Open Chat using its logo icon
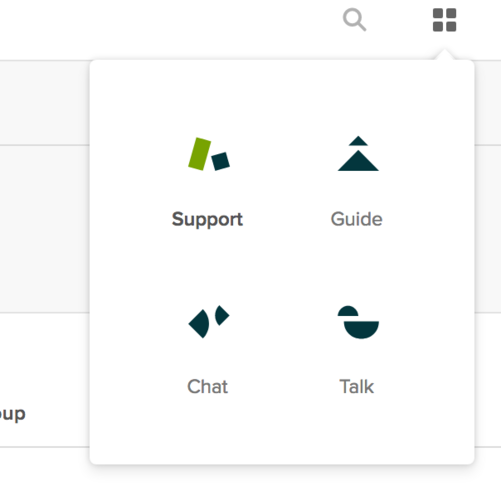This screenshot has height=486, width=501. pyautogui.click(x=209, y=322)
